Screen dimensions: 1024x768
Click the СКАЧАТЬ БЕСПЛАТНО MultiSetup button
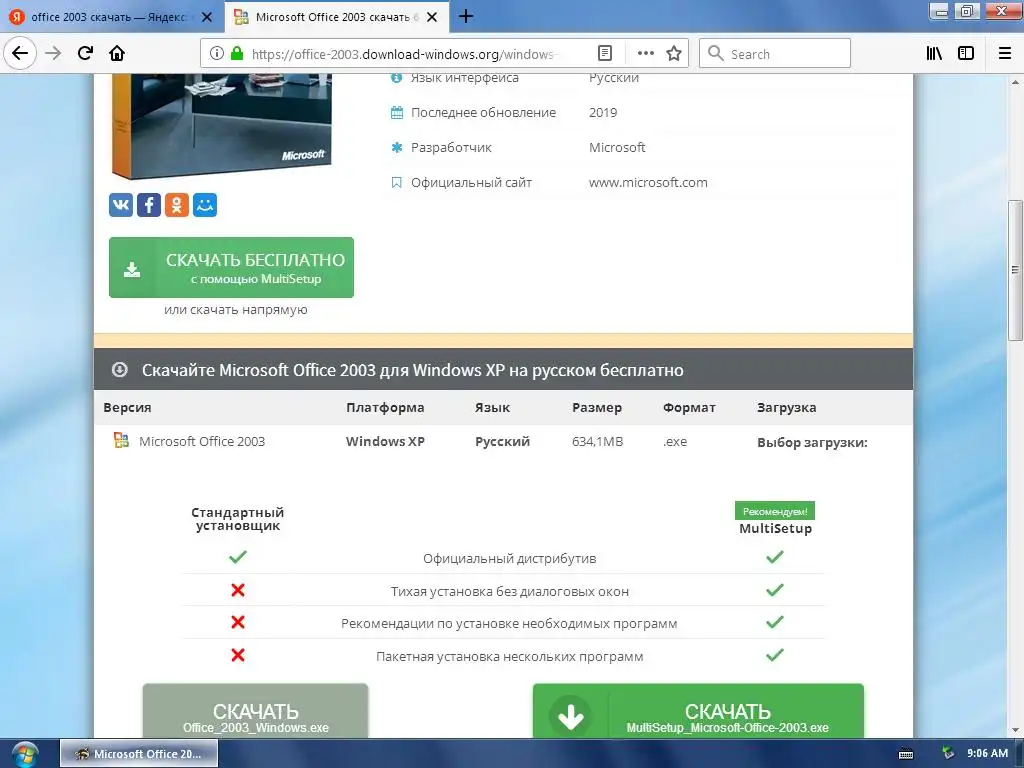(231, 268)
